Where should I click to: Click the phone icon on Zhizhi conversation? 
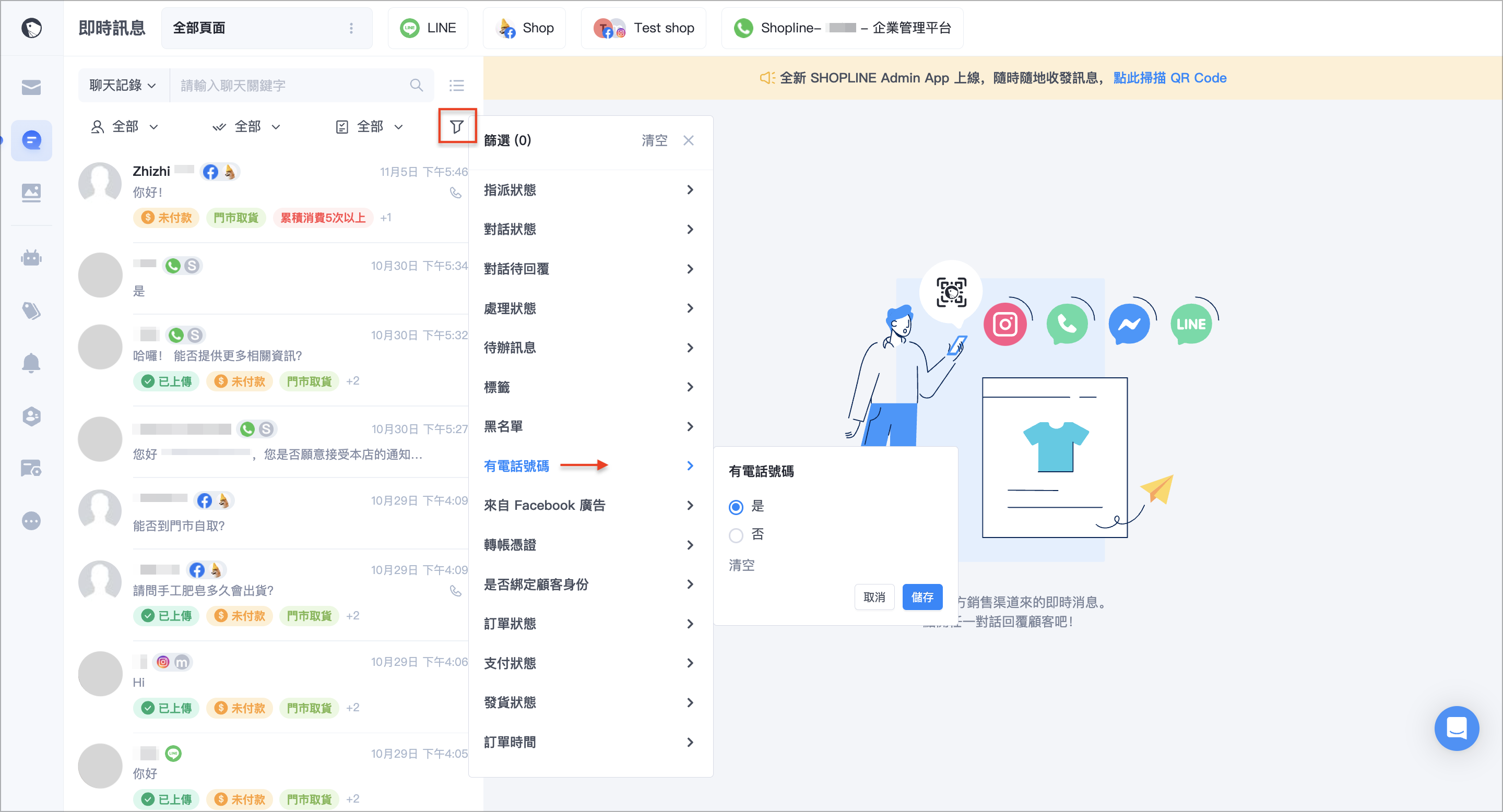click(x=456, y=193)
